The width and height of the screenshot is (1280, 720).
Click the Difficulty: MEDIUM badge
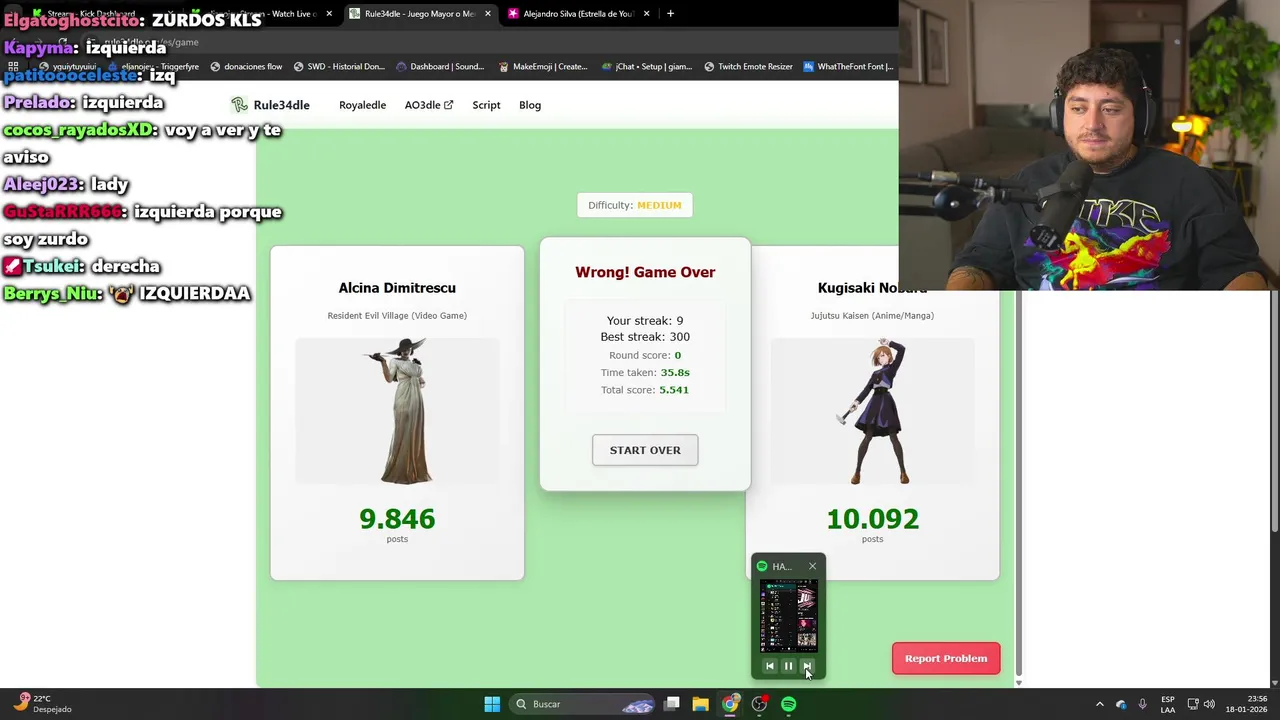(635, 205)
